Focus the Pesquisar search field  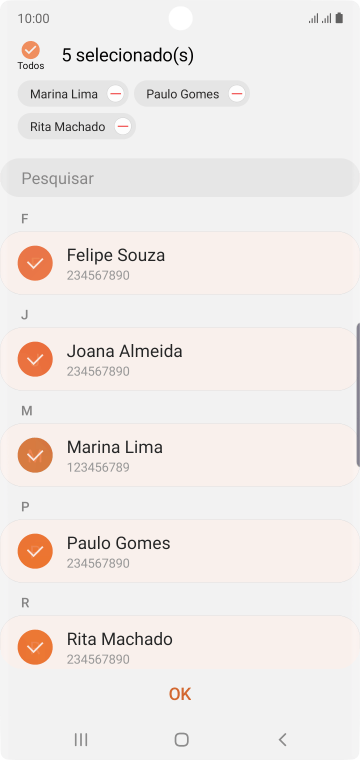[180, 178]
